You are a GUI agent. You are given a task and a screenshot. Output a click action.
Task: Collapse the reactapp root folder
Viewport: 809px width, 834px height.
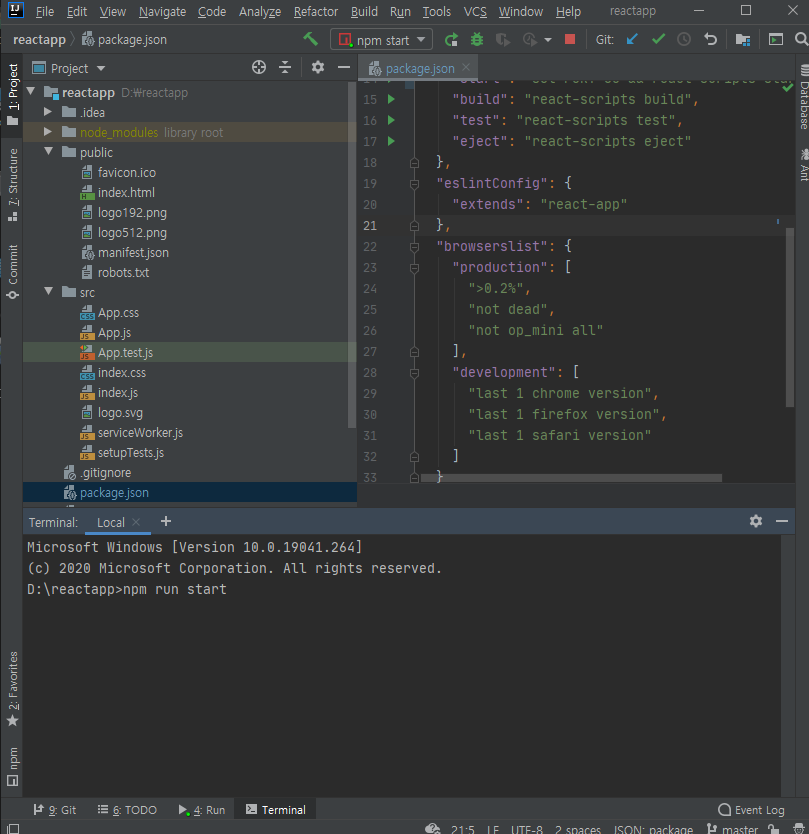click(31, 92)
